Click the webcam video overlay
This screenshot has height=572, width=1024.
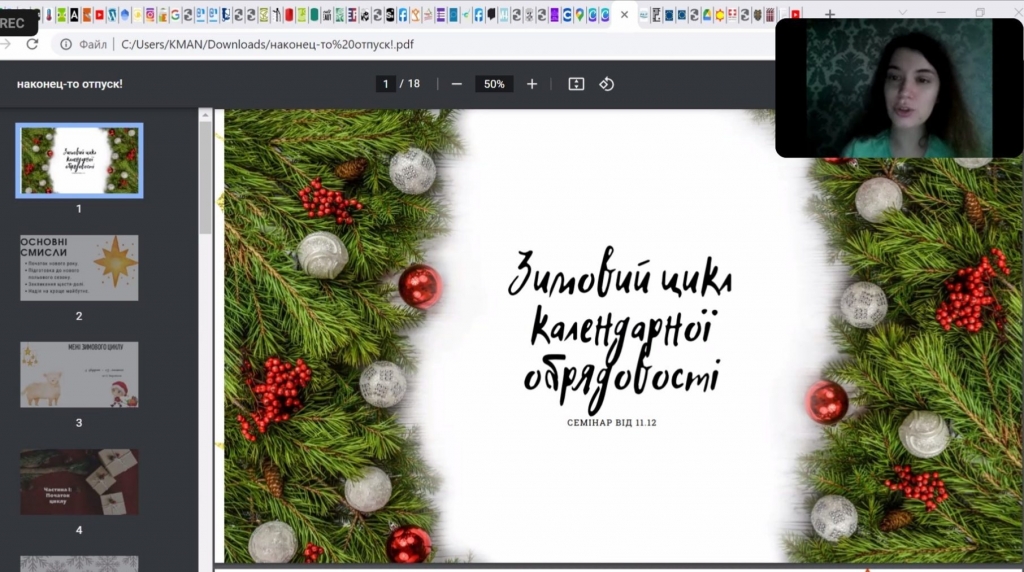coord(898,88)
